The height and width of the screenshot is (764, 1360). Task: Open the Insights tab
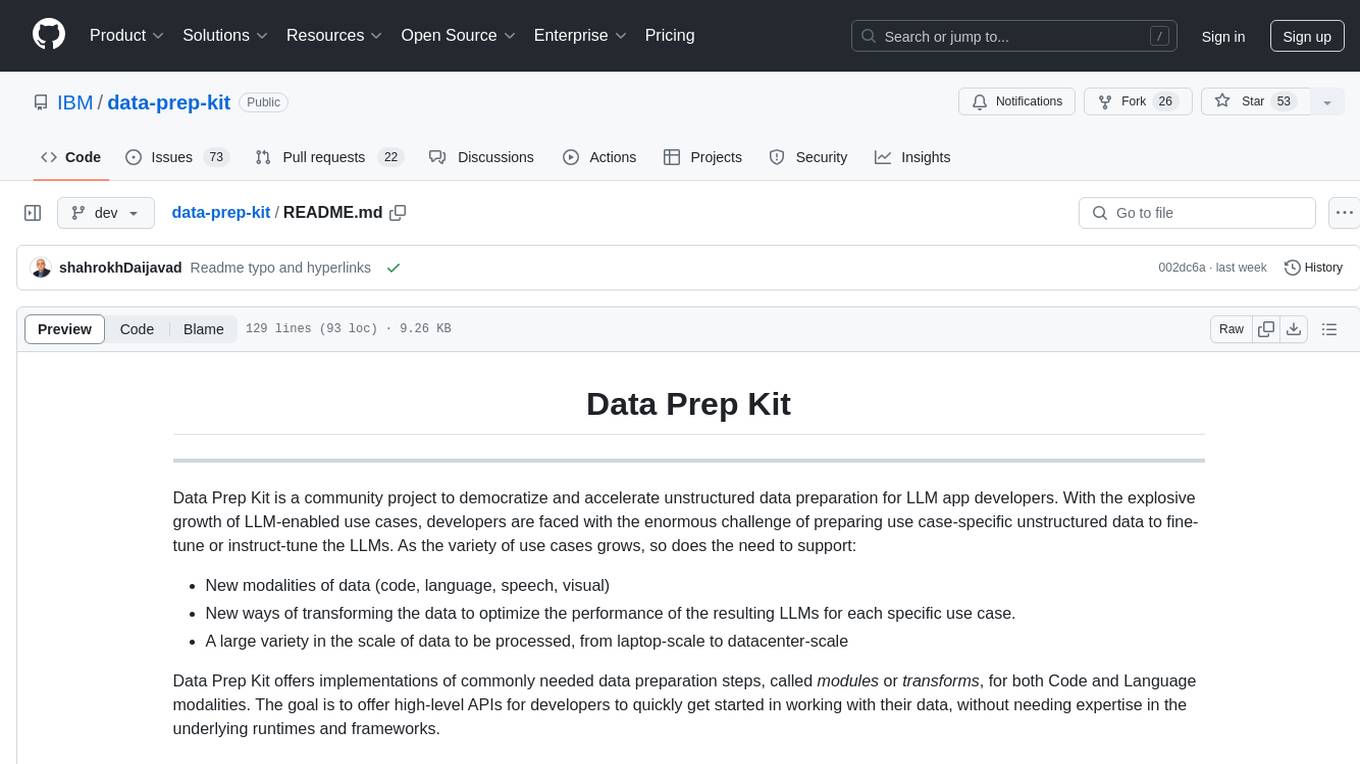tap(912, 157)
